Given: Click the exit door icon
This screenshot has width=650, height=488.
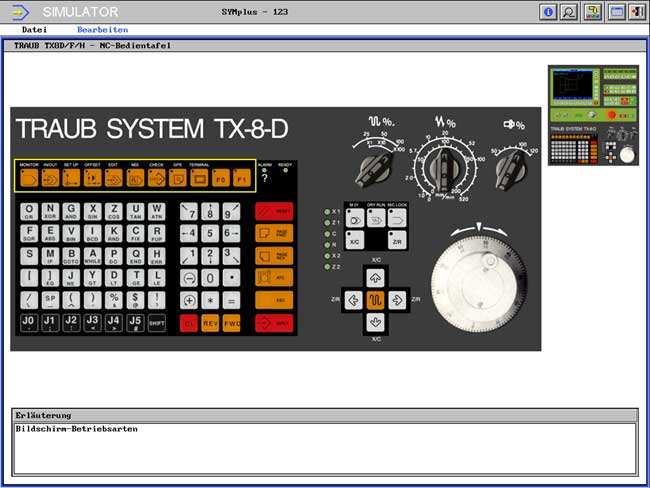Looking at the screenshot, I should 636,12.
